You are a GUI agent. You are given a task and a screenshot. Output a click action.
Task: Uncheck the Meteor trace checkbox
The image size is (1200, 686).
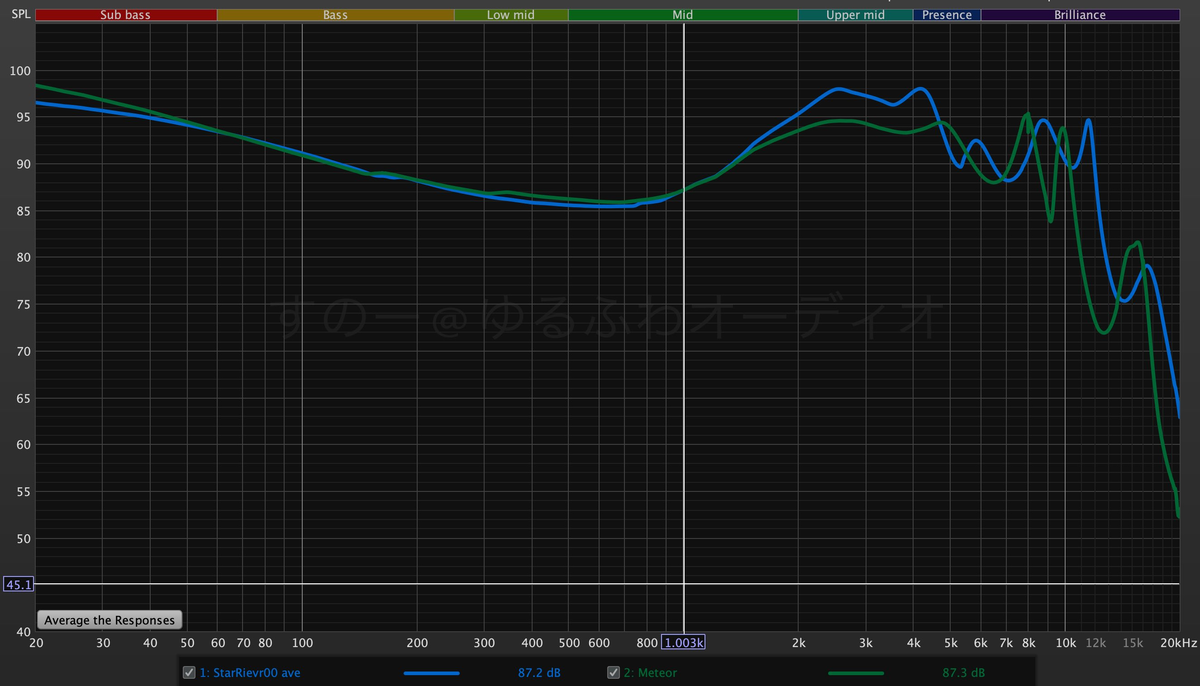pos(614,673)
